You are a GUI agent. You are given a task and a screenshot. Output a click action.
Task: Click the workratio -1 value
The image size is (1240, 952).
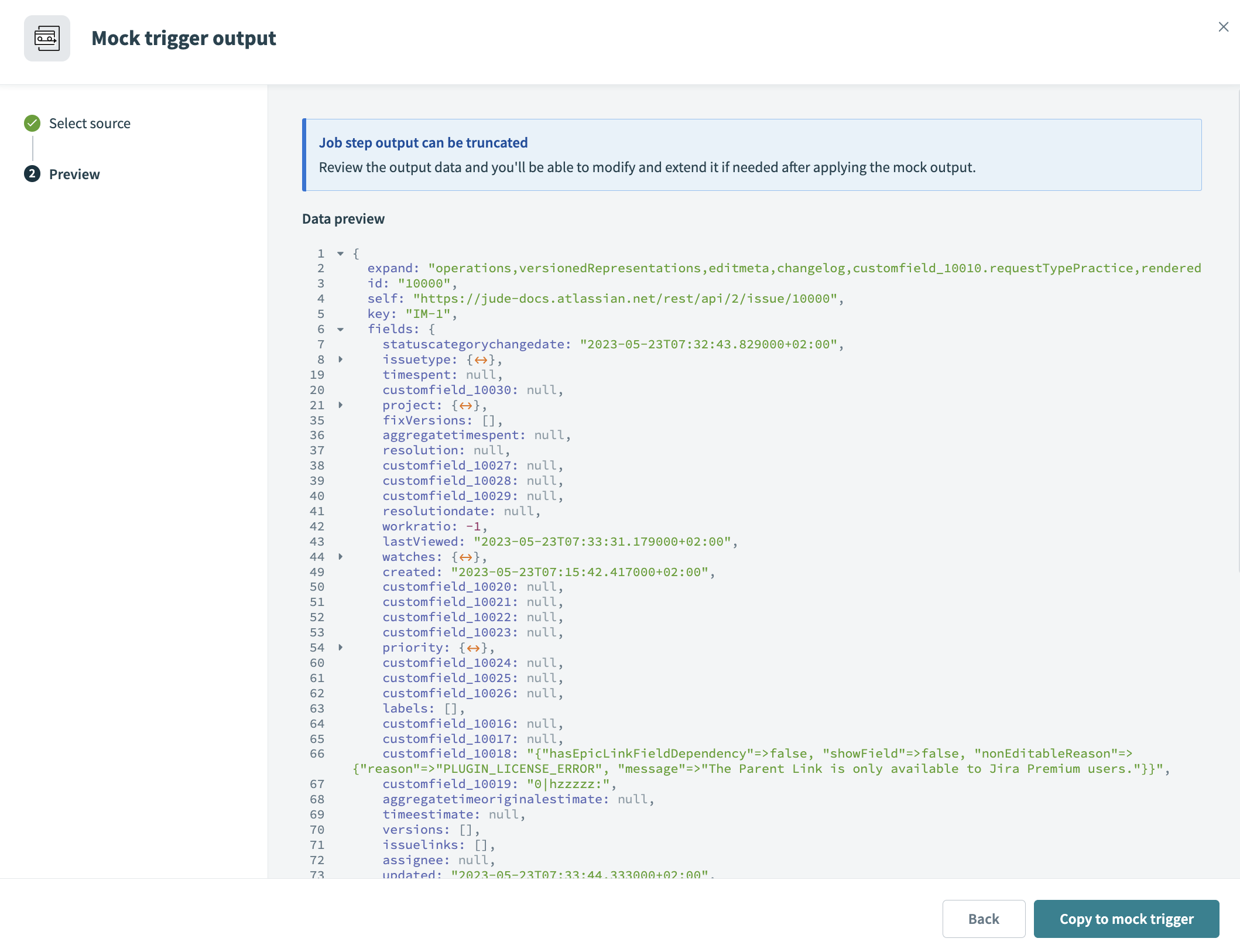tap(473, 526)
